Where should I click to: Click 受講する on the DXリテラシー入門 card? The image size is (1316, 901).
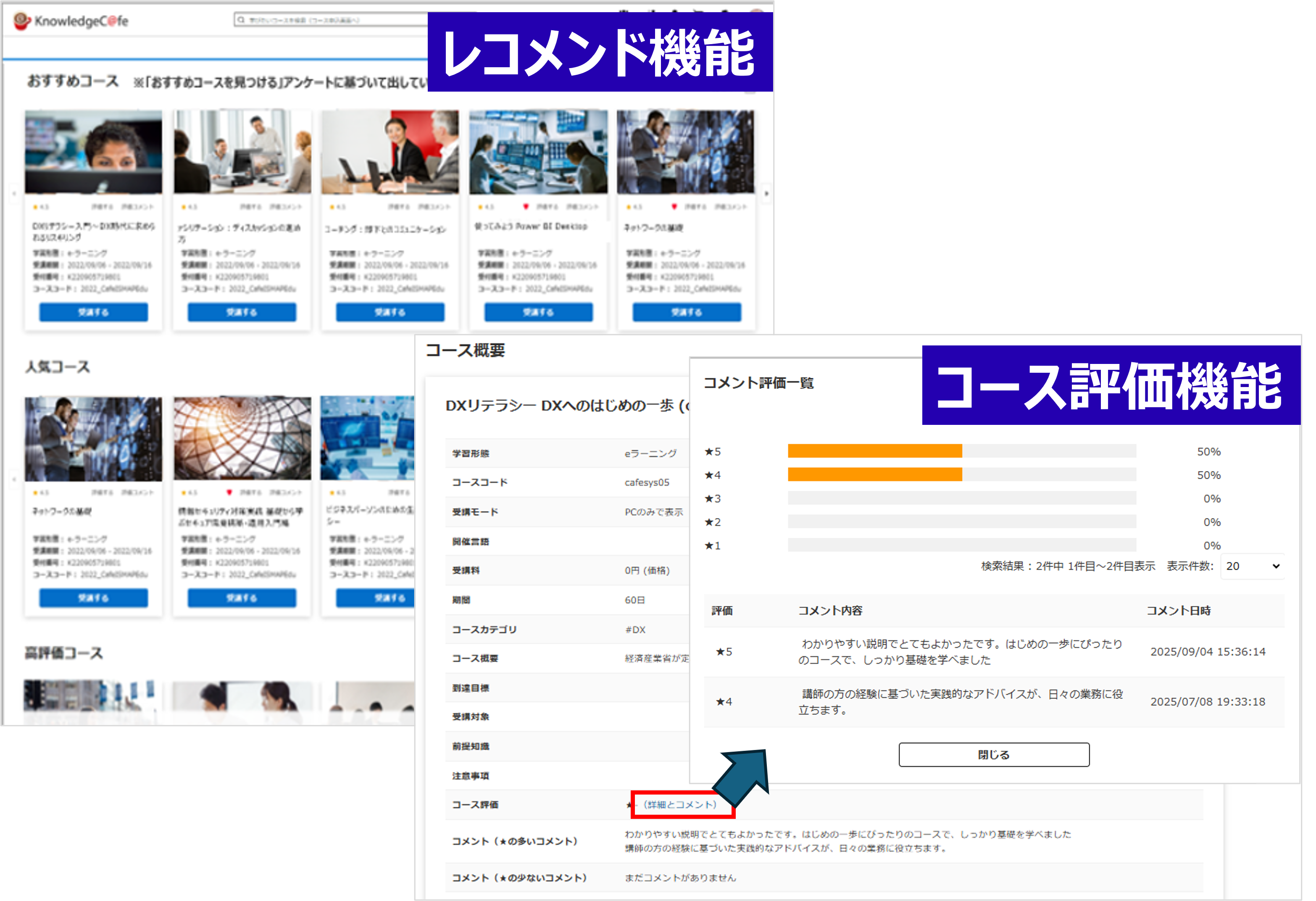tap(93, 312)
